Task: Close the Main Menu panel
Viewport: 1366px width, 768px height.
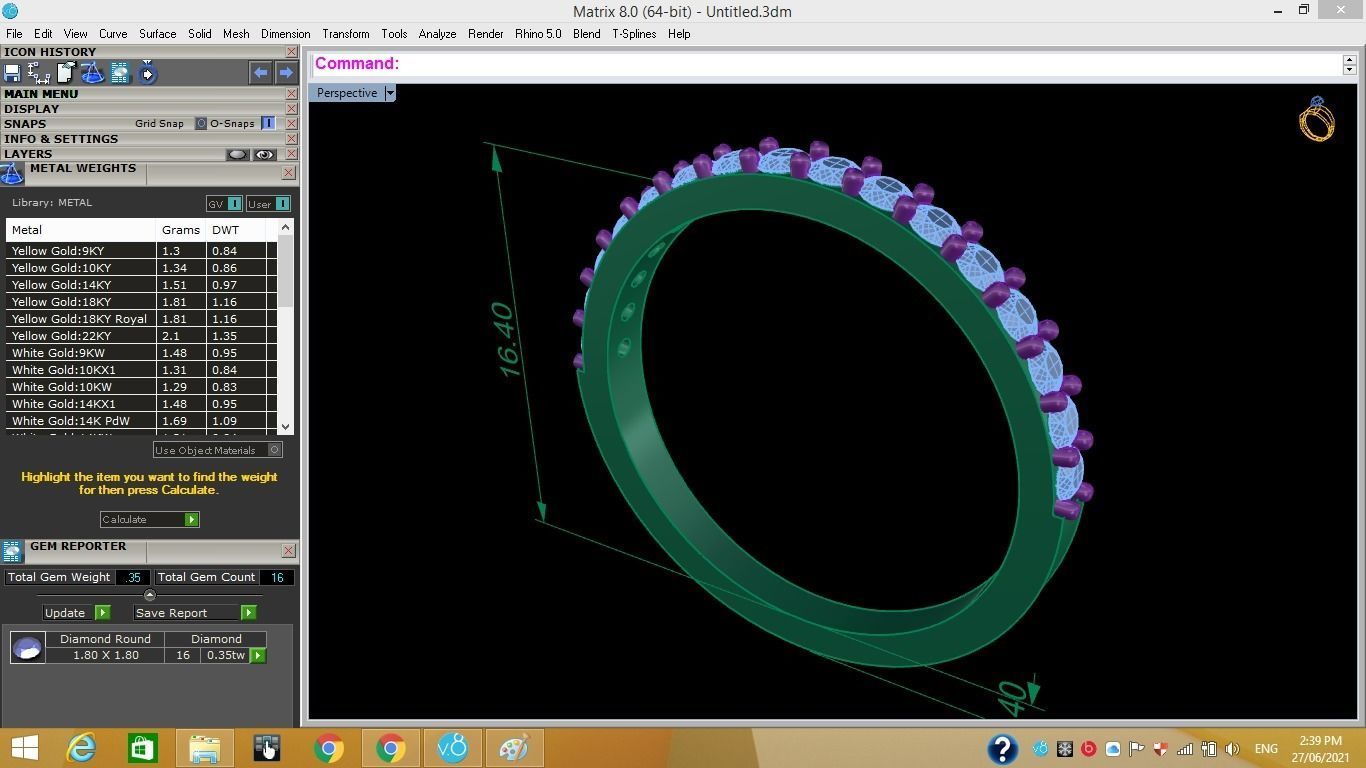Action: (291, 94)
